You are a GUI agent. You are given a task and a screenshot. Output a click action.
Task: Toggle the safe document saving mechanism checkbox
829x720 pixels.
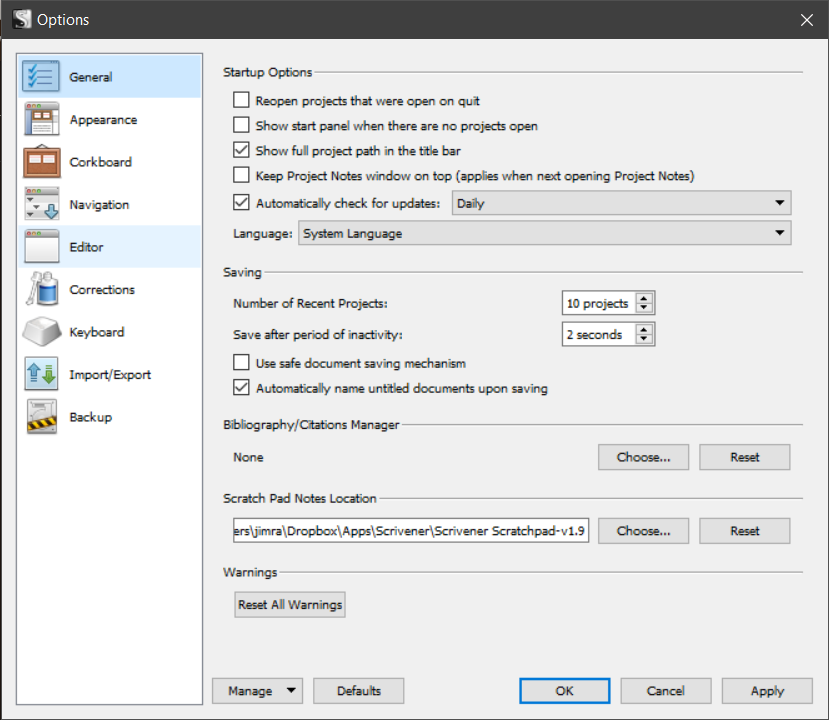coord(241,363)
